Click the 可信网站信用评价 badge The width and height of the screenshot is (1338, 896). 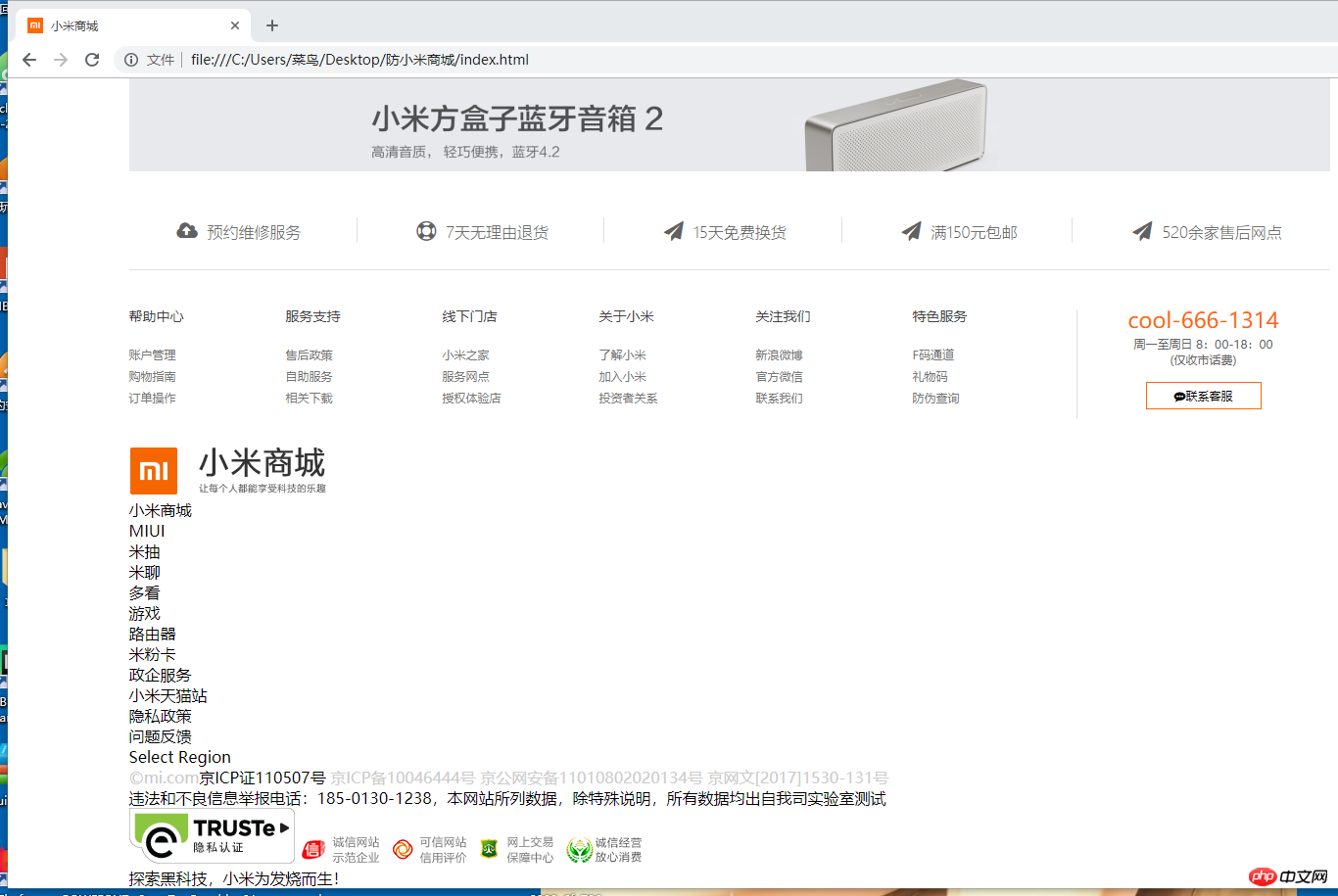[x=429, y=849]
